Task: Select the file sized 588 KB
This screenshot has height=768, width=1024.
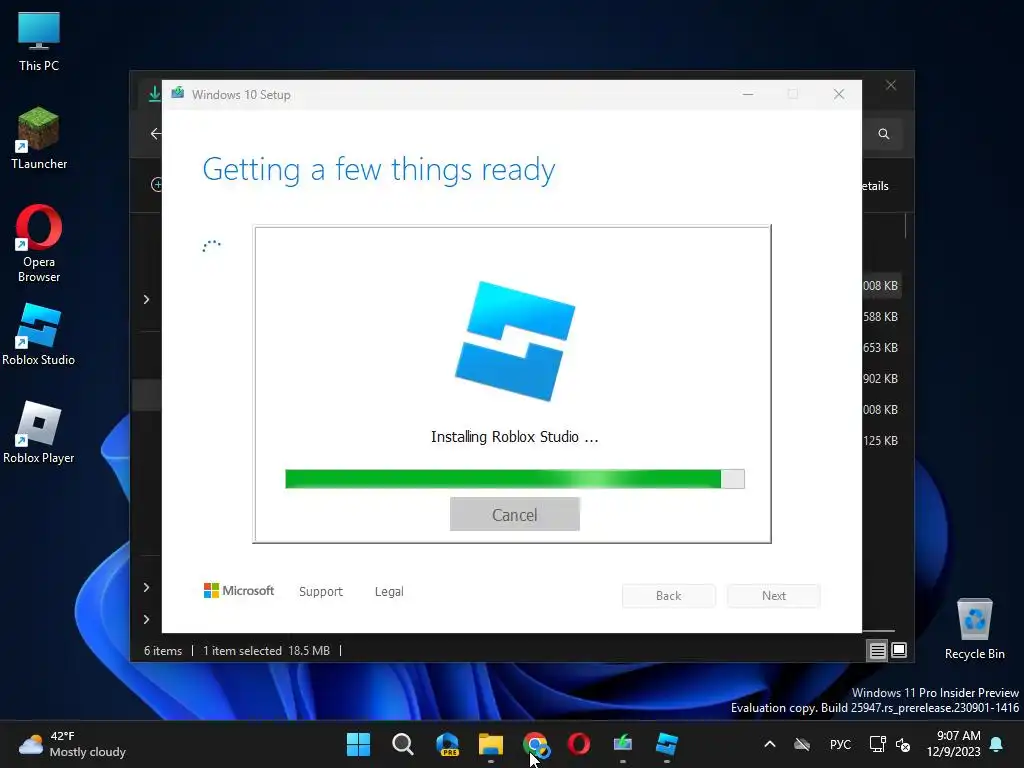Action: point(880,317)
